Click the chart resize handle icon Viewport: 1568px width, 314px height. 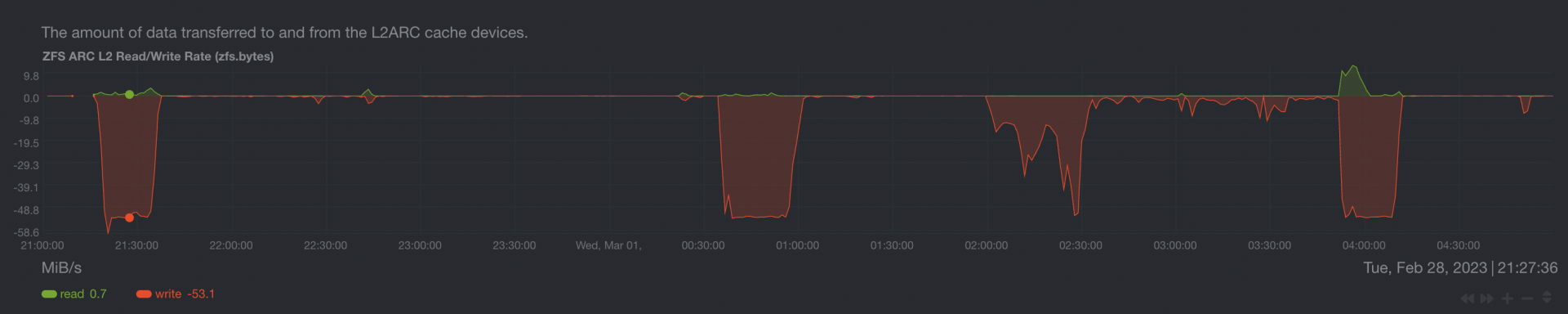[1547, 298]
